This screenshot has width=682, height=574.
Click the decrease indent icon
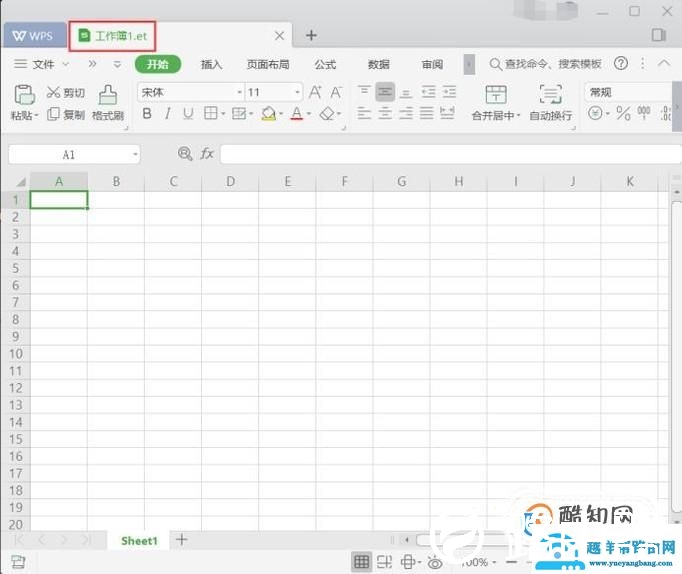point(428,92)
